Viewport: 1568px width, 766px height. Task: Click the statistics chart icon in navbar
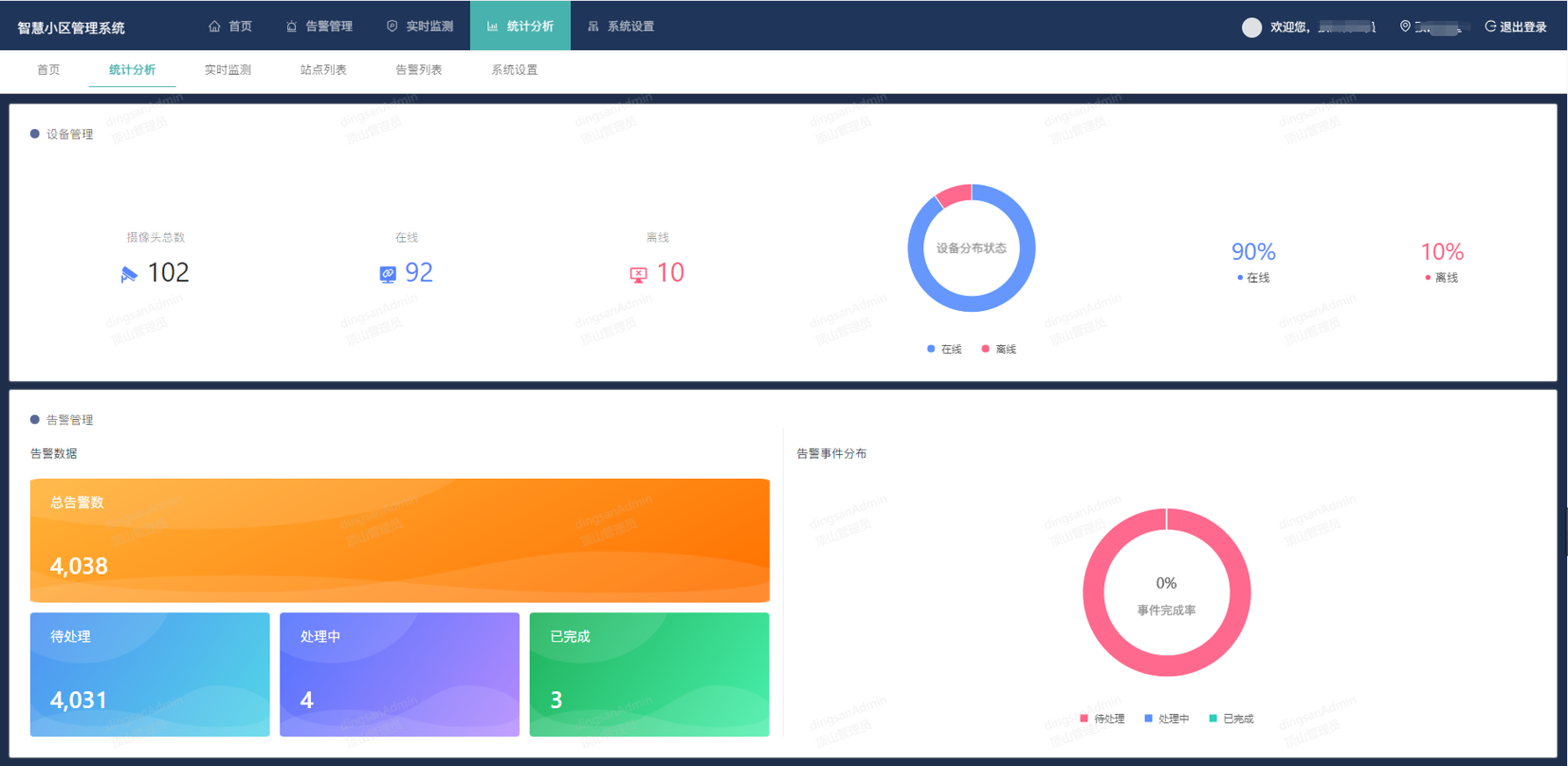492,27
